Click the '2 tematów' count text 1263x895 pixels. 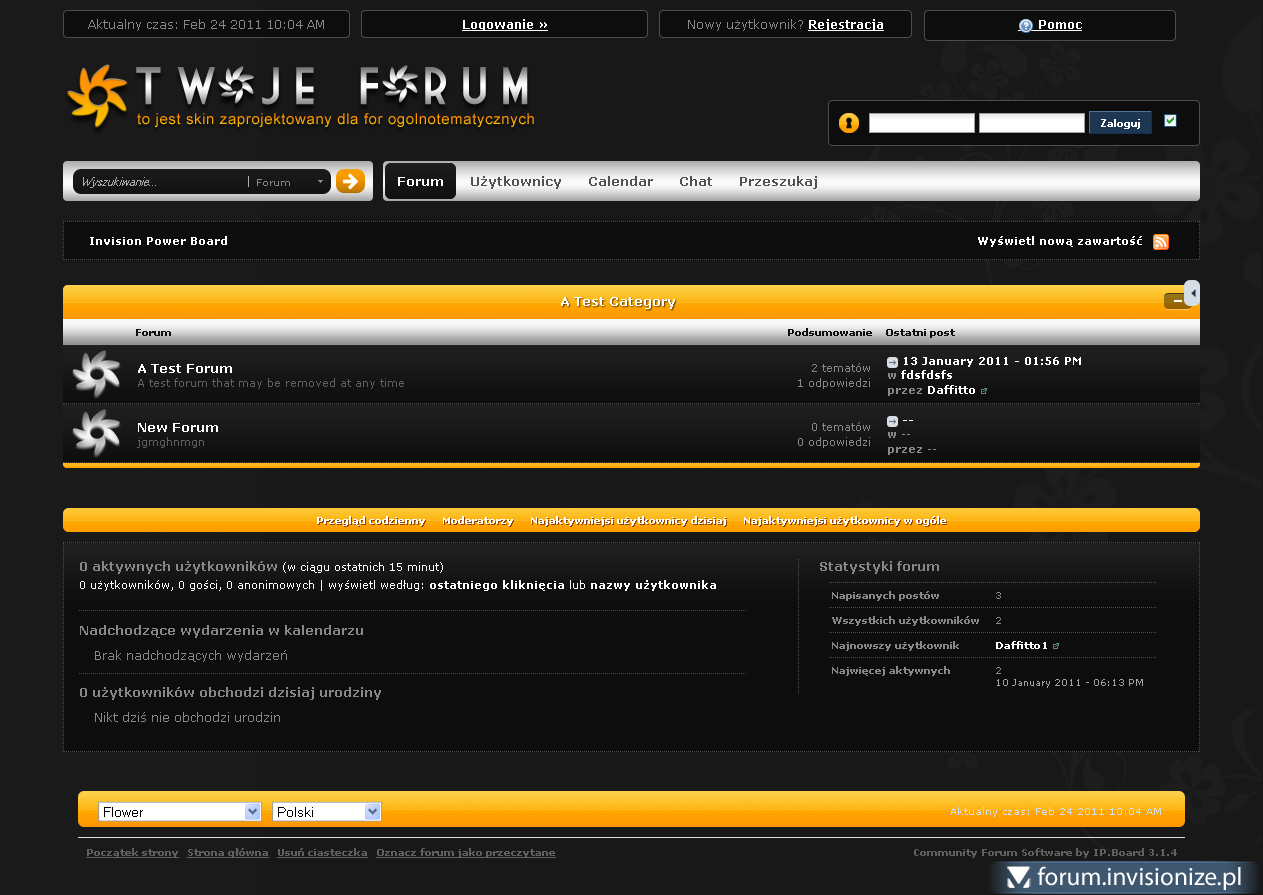[841, 368]
